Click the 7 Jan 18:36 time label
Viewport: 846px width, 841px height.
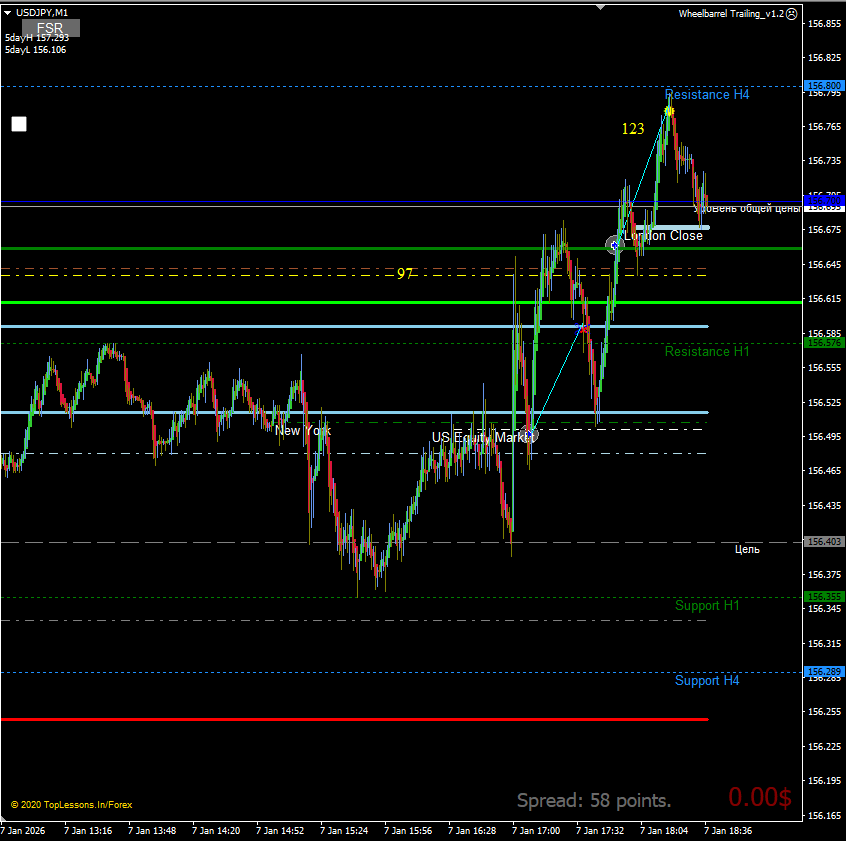click(x=728, y=830)
